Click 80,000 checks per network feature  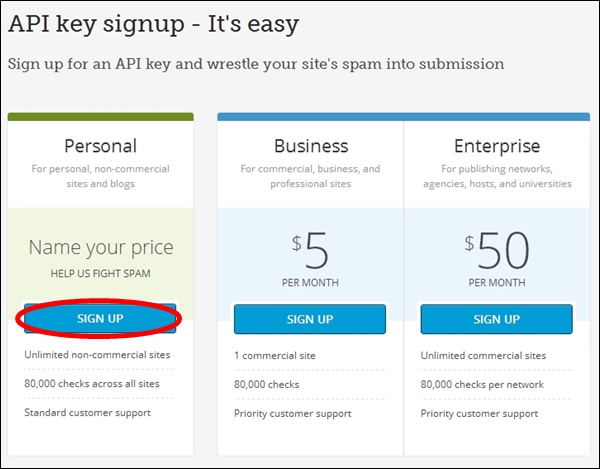(x=482, y=384)
